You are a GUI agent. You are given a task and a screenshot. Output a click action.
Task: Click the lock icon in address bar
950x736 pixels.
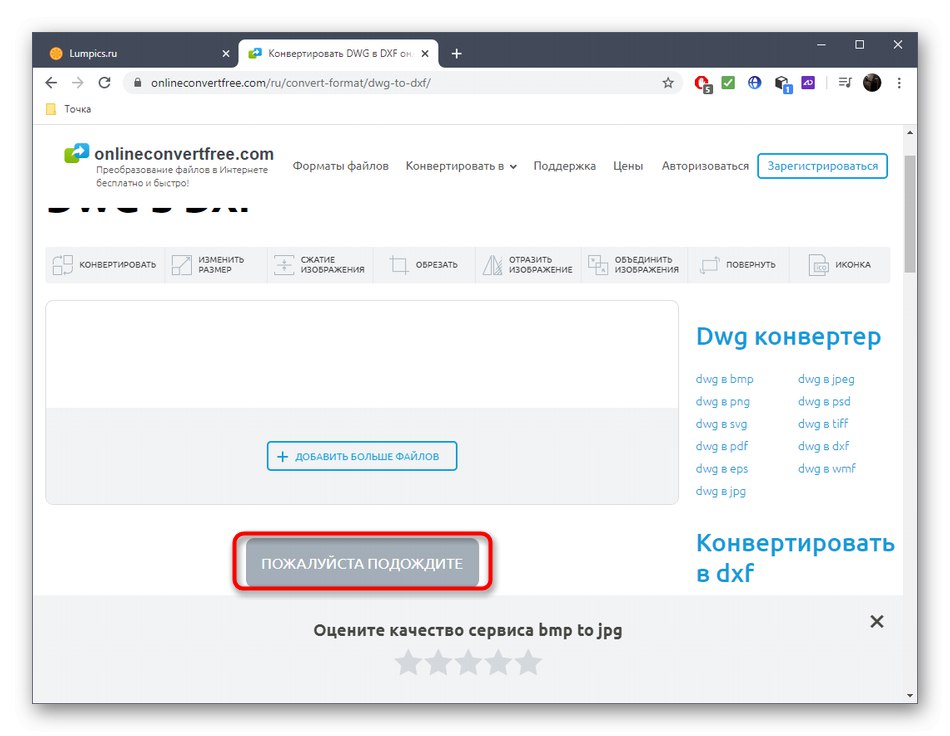(x=138, y=82)
